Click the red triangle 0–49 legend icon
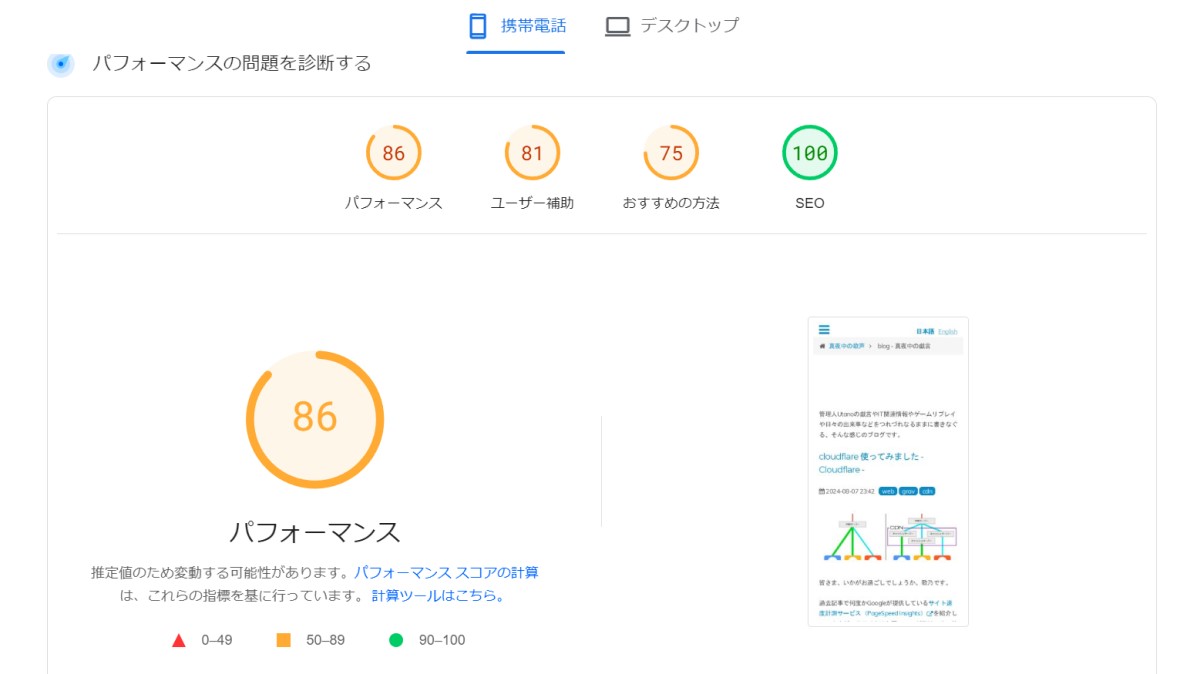 click(179, 640)
